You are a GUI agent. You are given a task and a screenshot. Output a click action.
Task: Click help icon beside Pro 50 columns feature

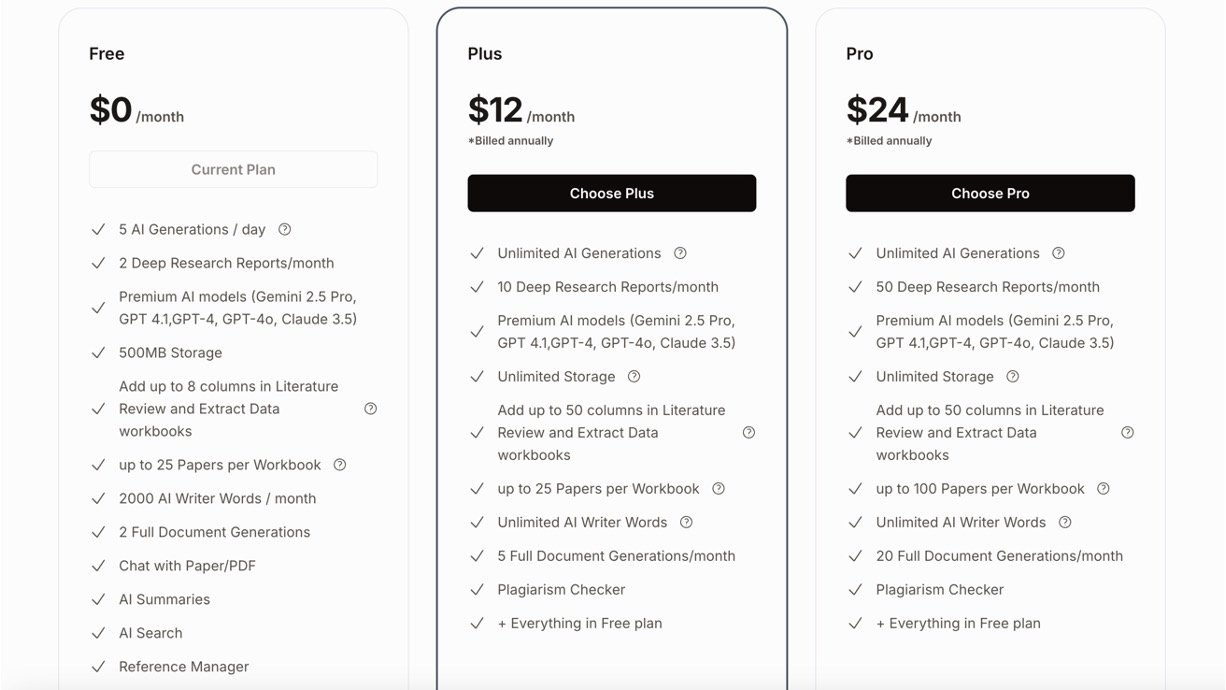1128,433
